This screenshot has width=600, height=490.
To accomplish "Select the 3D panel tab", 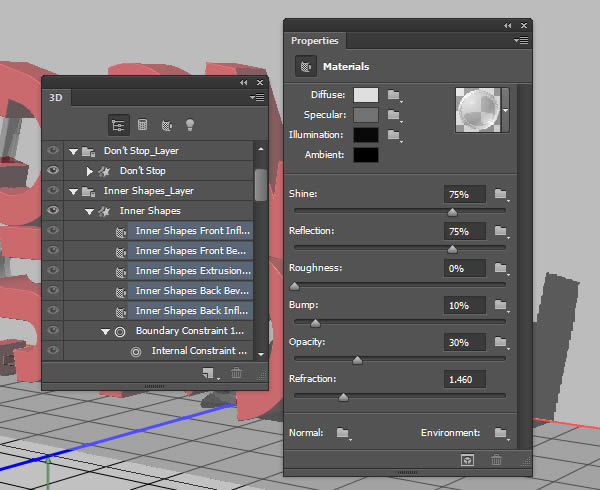I will pyautogui.click(x=56, y=98).
